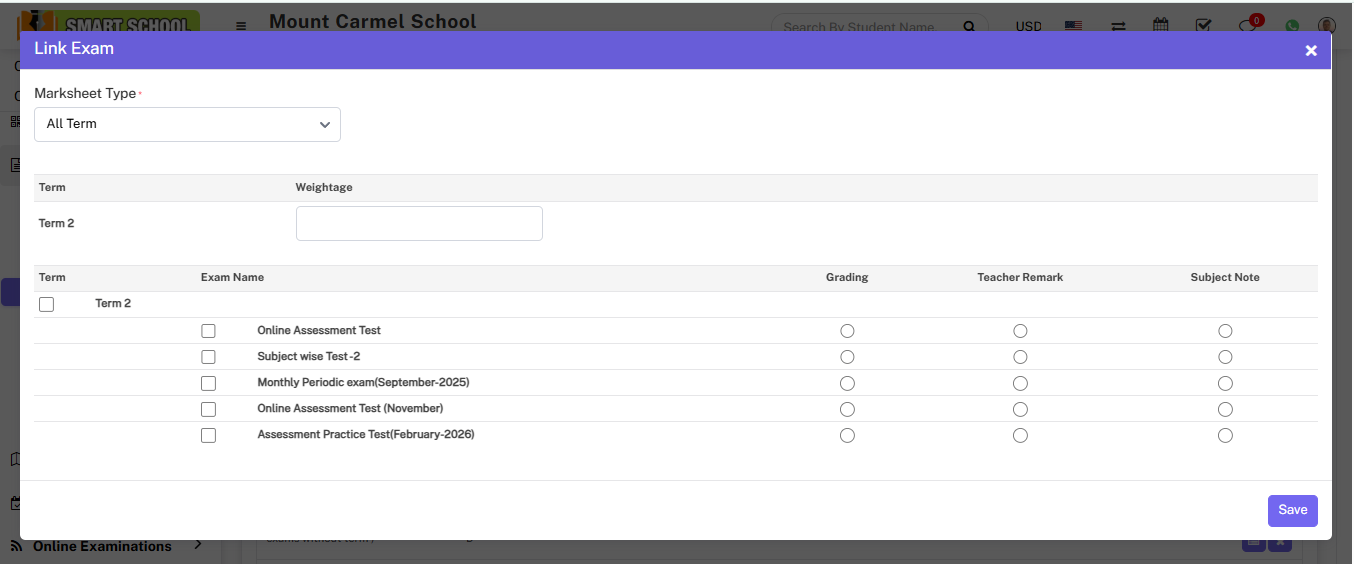Select Teacher Remark for Online Assessment Test (November)
The height and width of the screenshot is (564, 1354).
click(x=1020, y=409)
